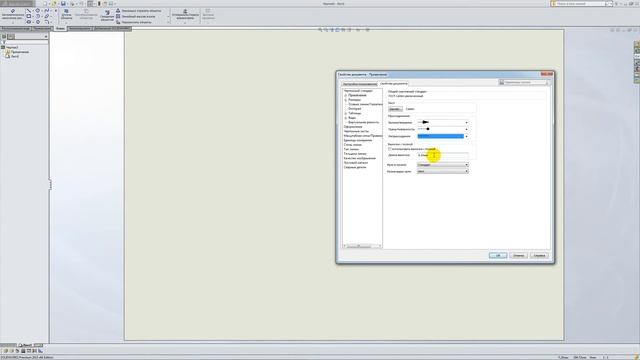Switch to the Эскиз ribbon tab
This screenshot has width=640, height=360.
coord(60,29)
